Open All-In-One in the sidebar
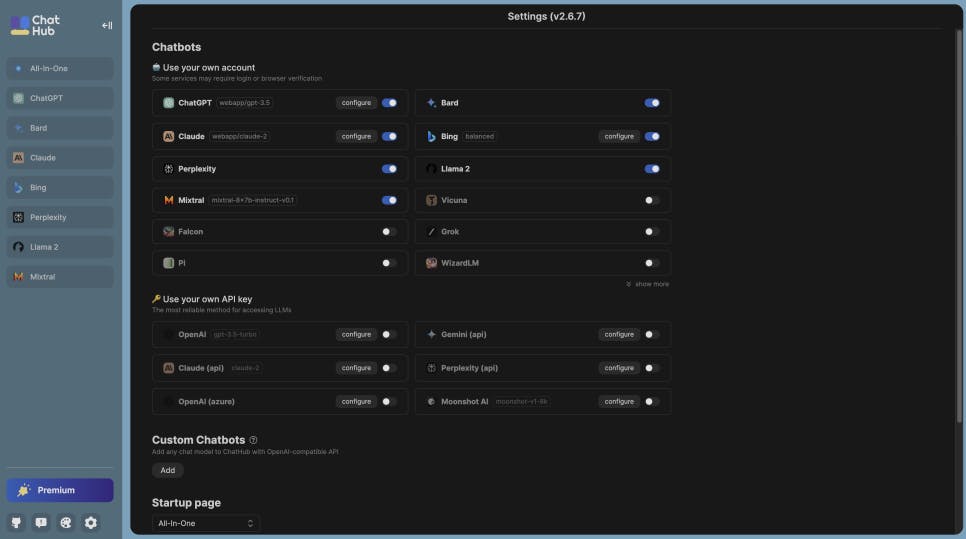966x539 pixels. coord(60,68)
